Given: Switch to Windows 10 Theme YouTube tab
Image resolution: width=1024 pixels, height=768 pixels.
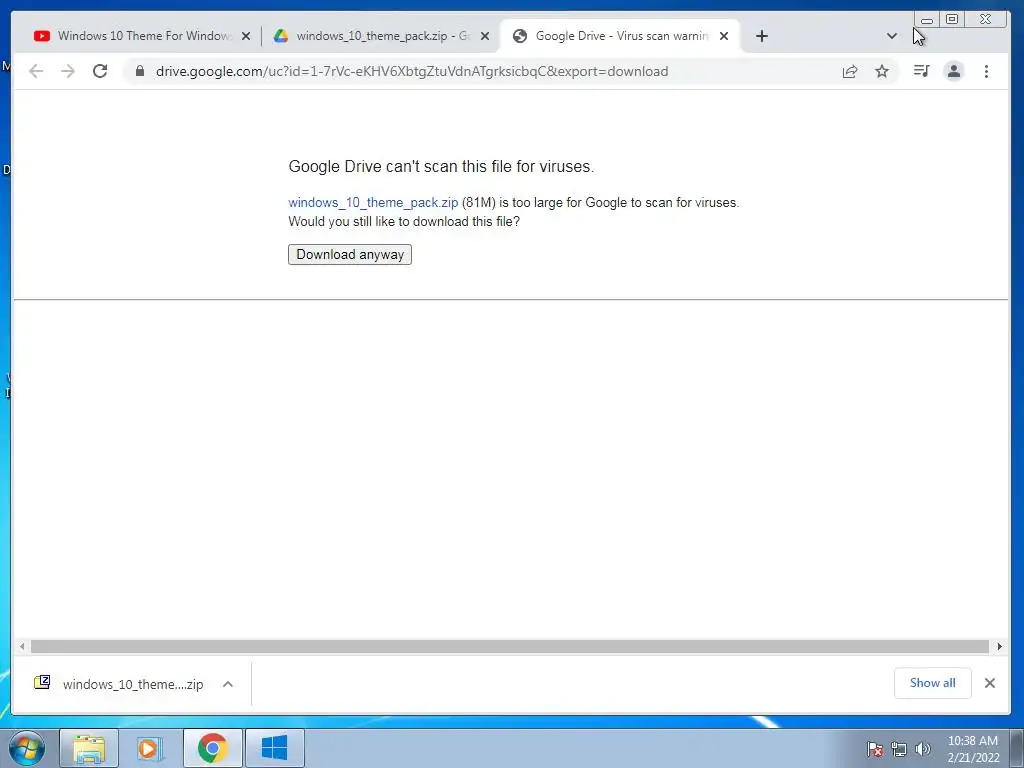Looking at the screenshot, I should (143, 36).
